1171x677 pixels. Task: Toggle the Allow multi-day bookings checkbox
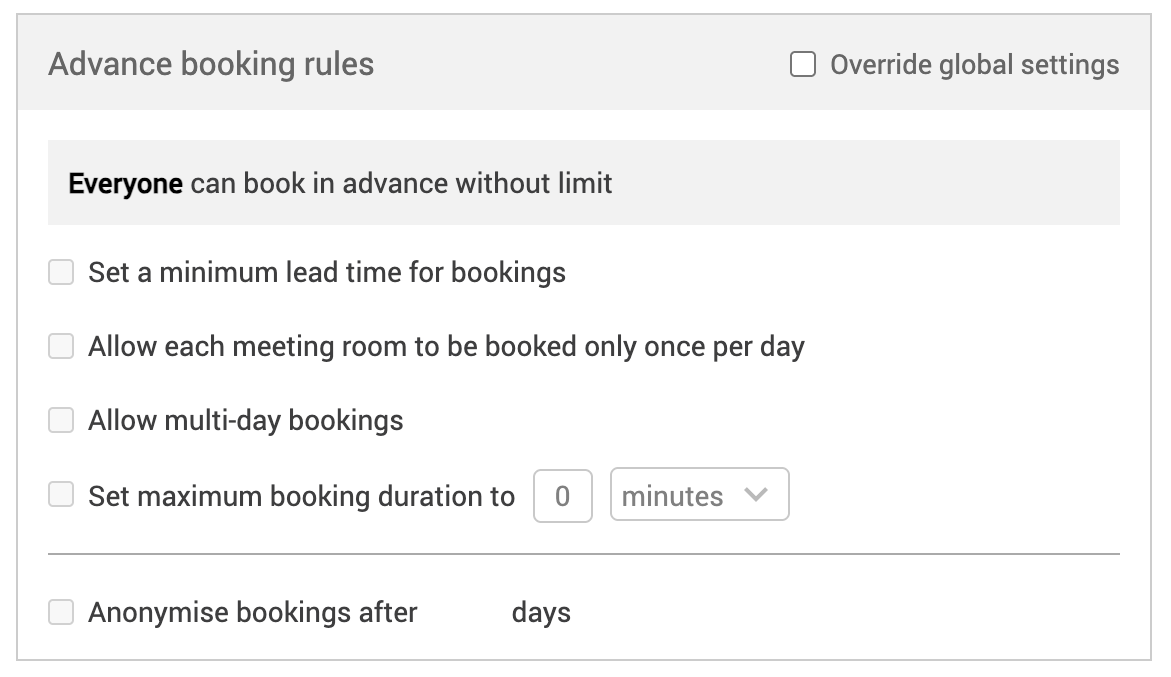click(62, 420)
